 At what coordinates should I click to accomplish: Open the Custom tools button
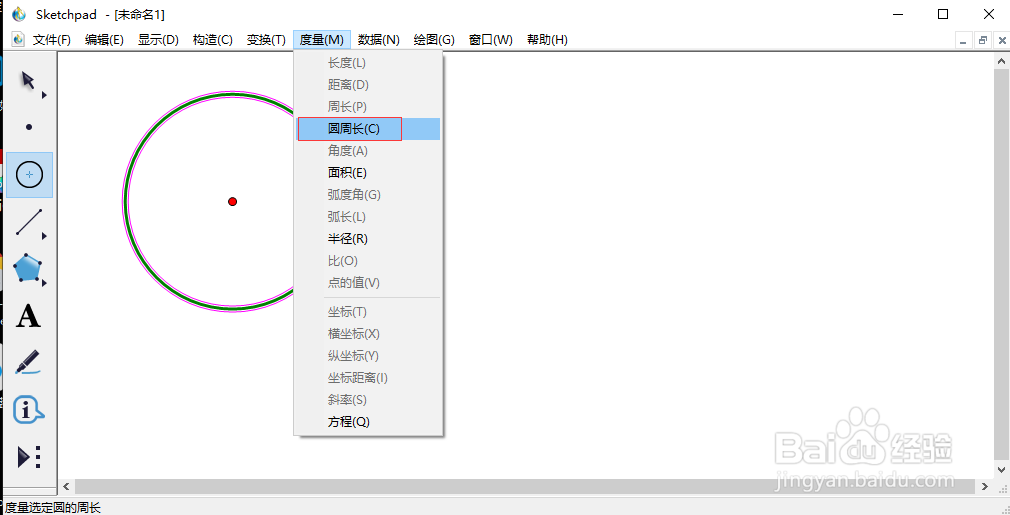[x=28, y=456]
